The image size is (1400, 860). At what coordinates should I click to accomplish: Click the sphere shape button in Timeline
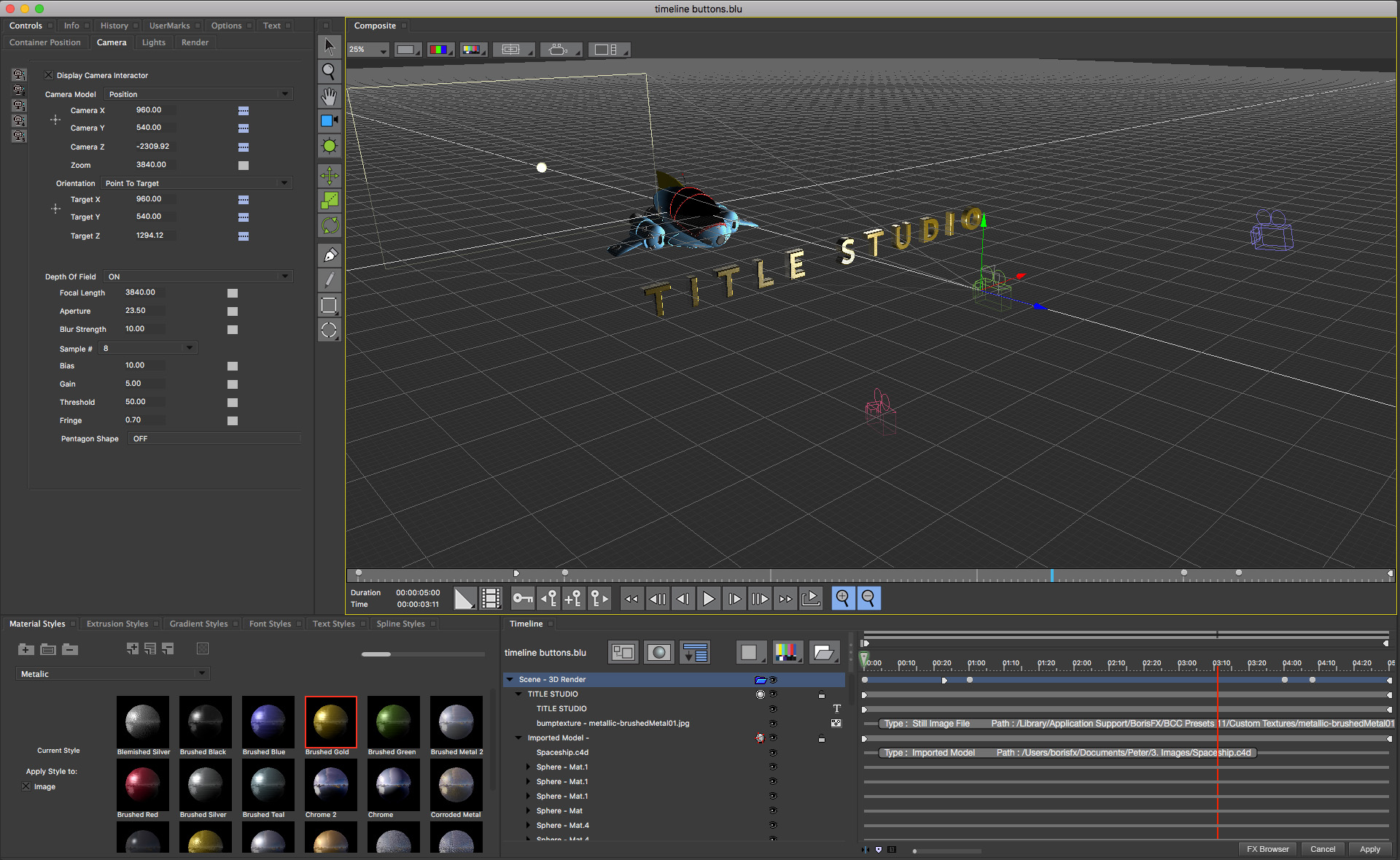[x=659, y=652]
